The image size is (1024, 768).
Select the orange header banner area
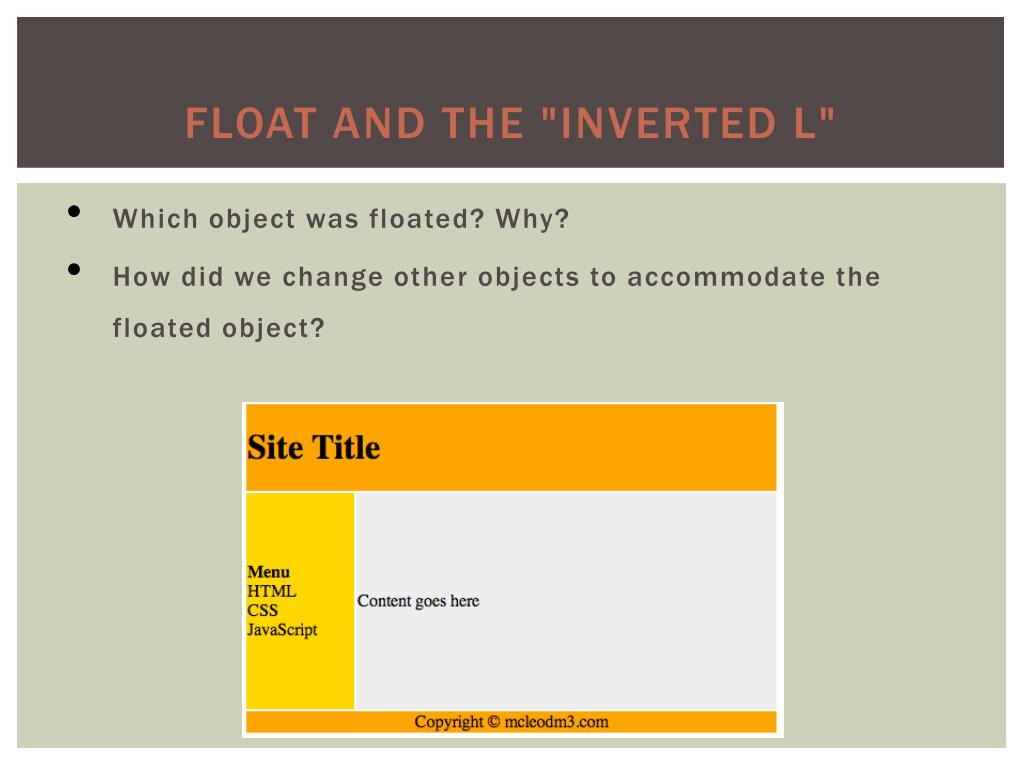[511, 447]
